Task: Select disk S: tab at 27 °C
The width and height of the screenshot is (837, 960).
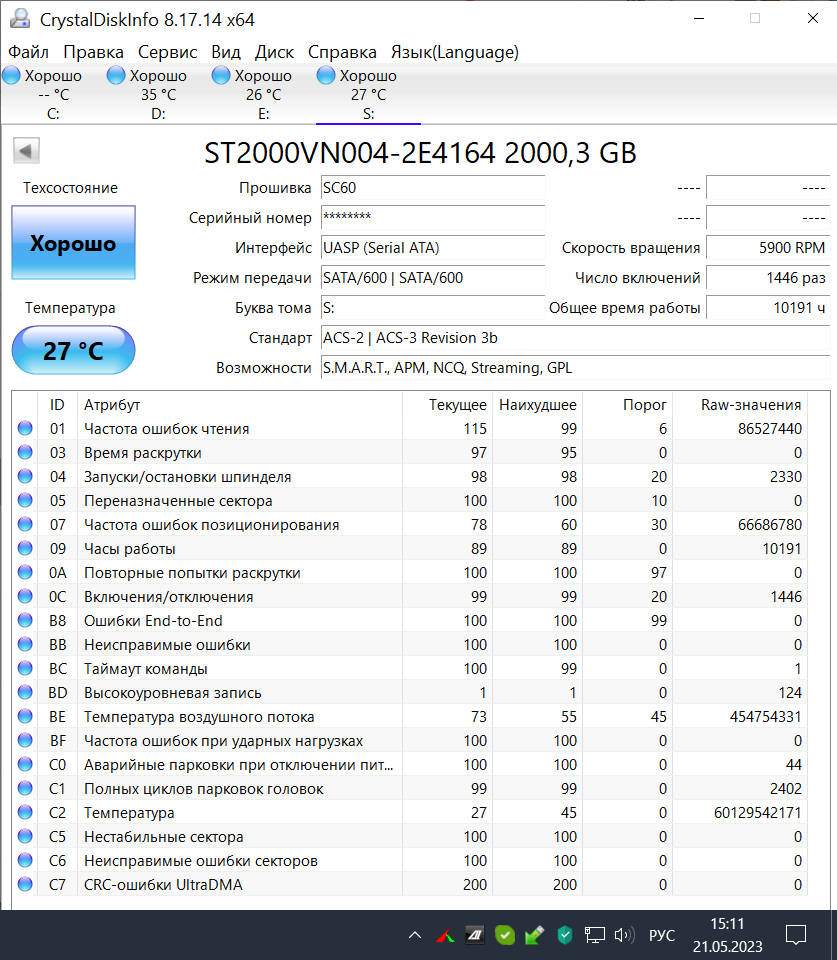Action: coord(368,94)
